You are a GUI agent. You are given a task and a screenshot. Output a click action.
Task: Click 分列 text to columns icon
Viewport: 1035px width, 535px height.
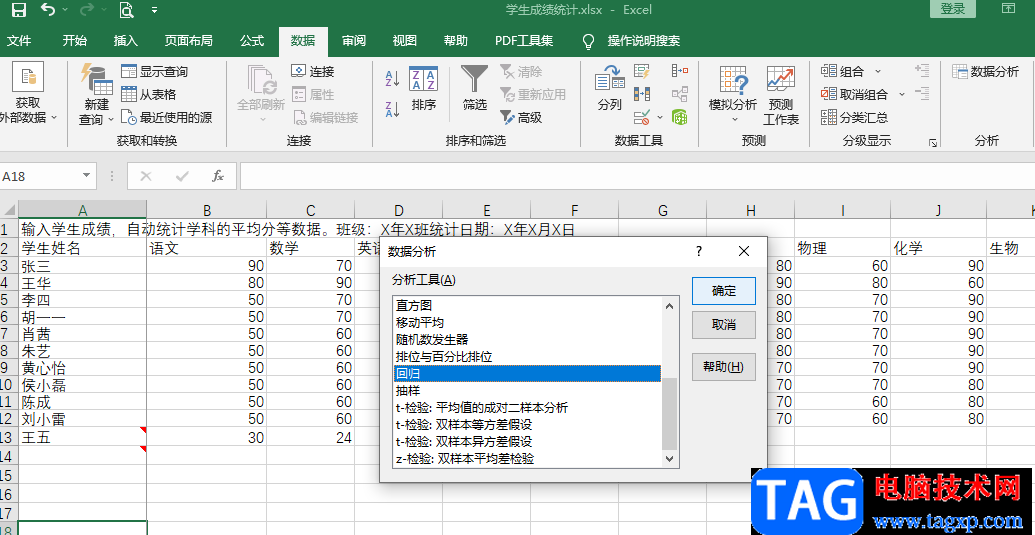(610, 79)
